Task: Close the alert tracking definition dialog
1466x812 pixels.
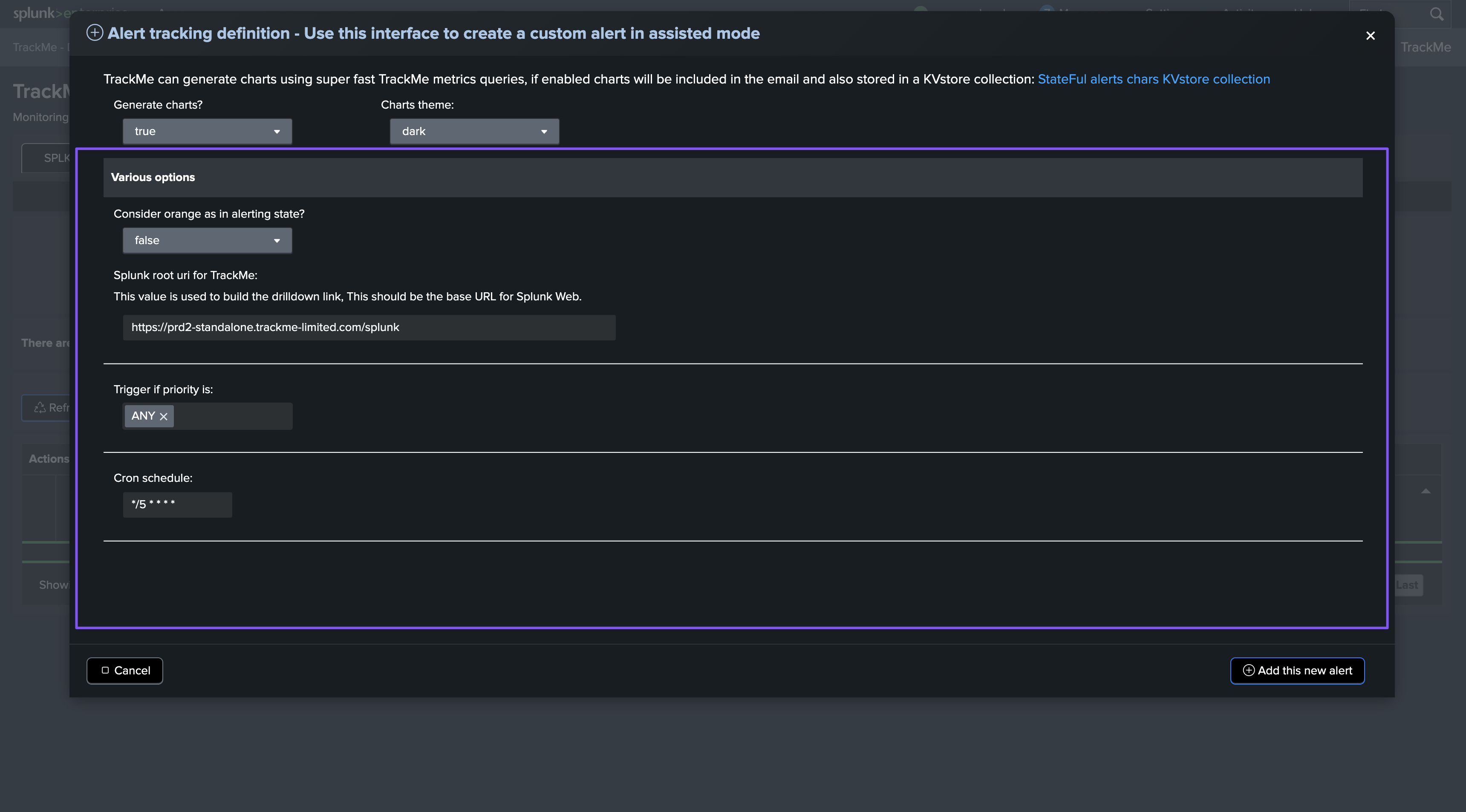Action: coord(1370,36)
